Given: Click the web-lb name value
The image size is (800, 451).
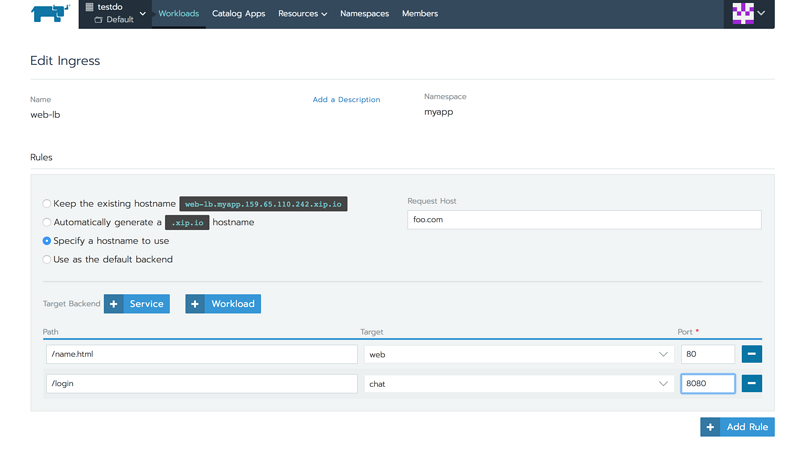Looking at the screenshot, I should point(45,115).
